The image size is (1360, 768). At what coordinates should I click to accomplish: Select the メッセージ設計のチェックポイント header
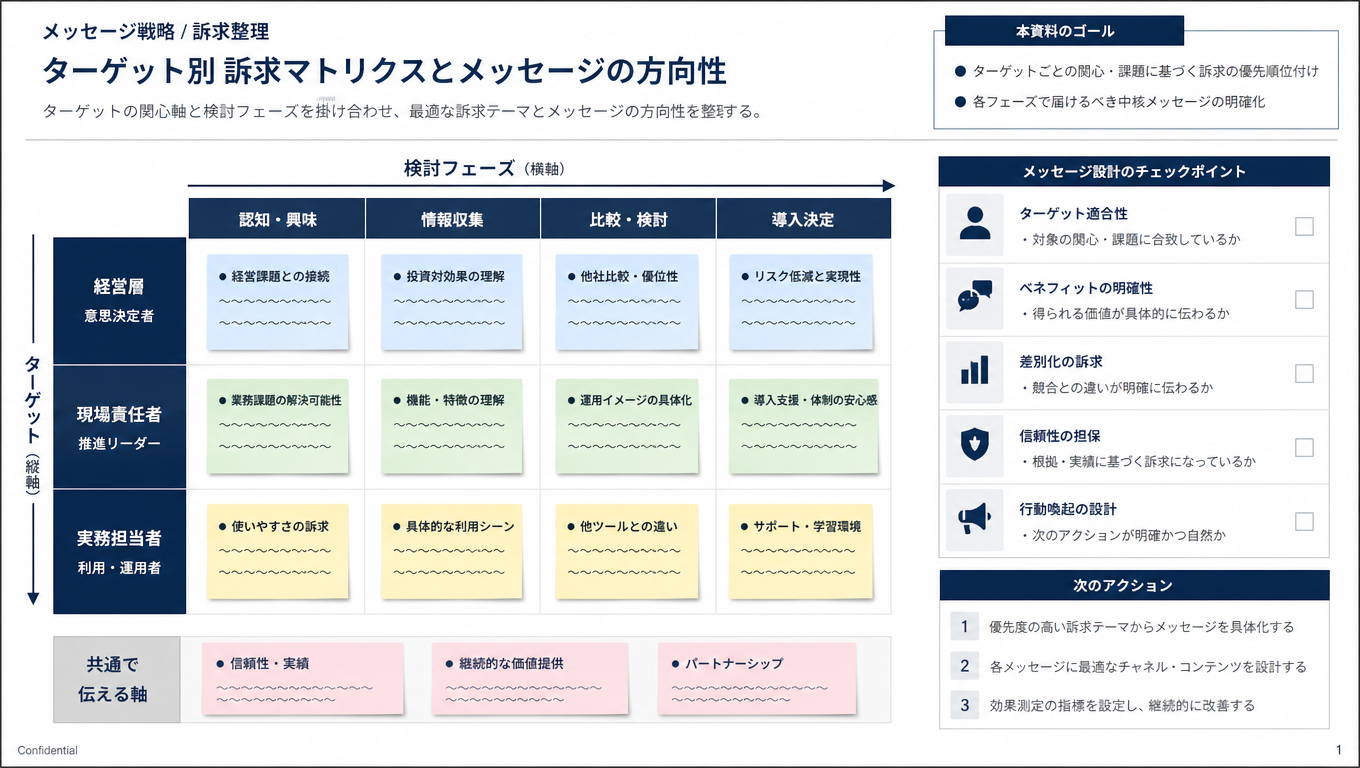pyautogui.click(x=1134, y=171)
